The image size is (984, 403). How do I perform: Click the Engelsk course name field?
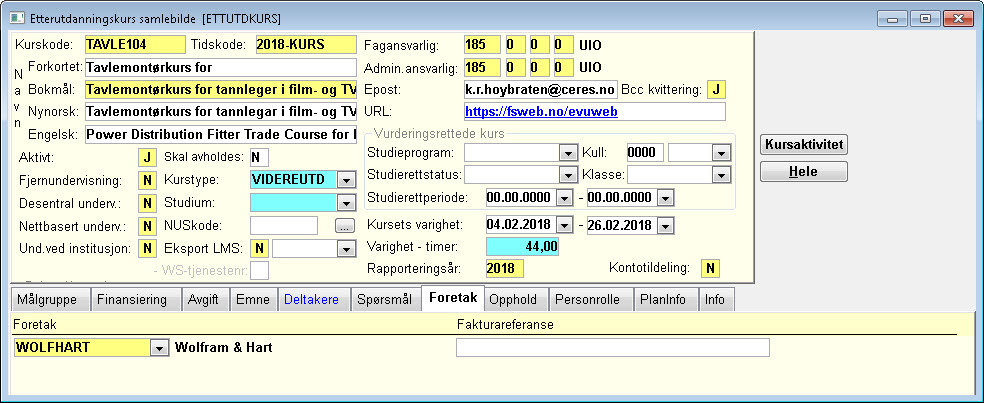tap(220, 134)
